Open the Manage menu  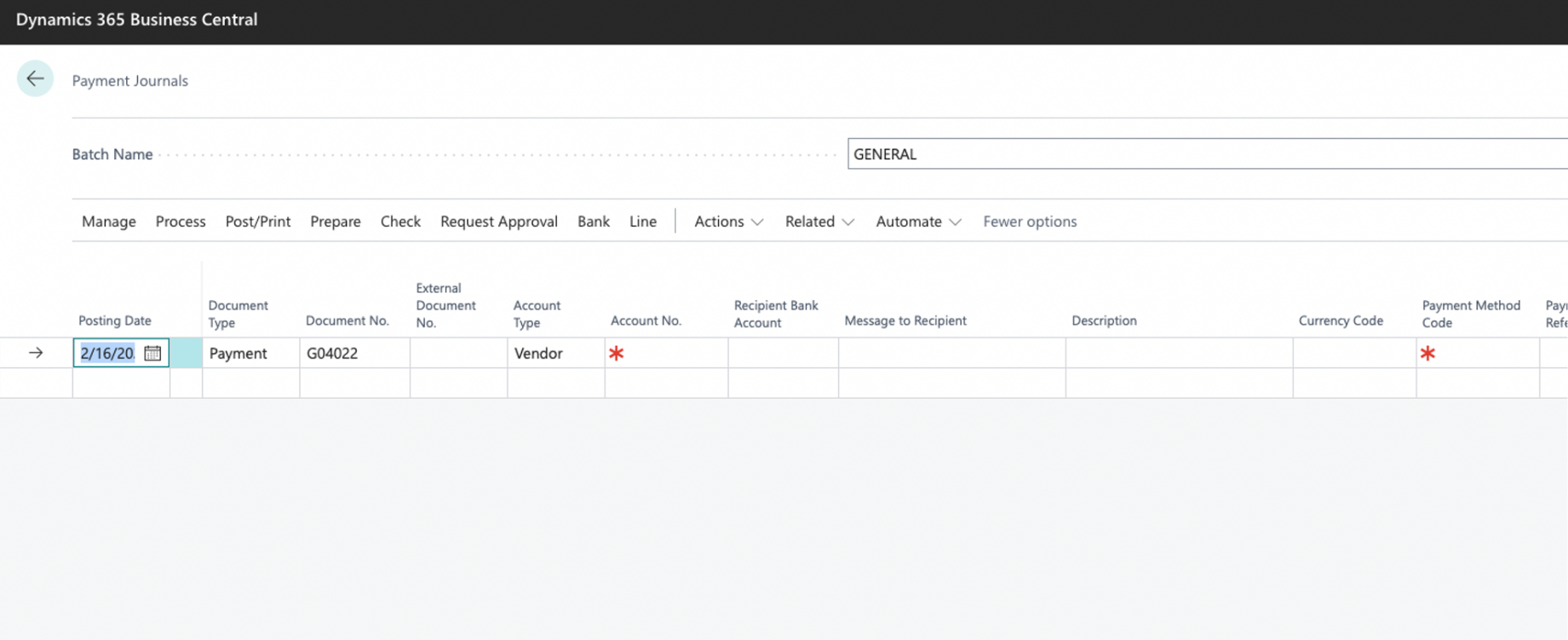[x=109, y=222]
